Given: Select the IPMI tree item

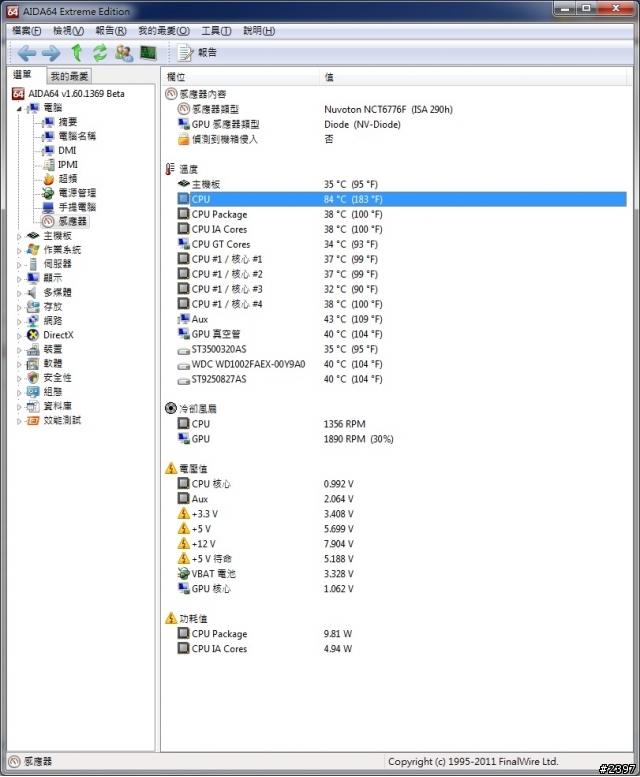Looking at the screenshot, I should point(60,165).
